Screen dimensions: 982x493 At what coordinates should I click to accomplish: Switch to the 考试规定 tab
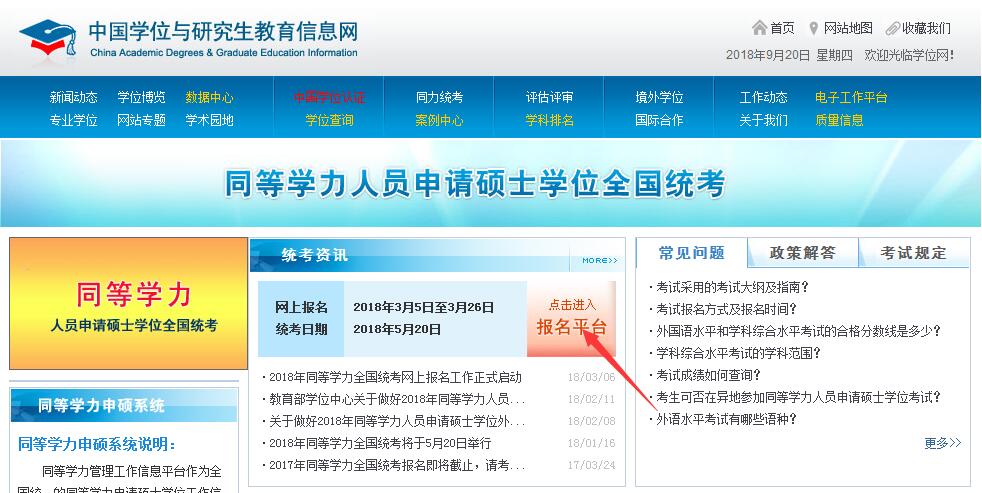[913, 253]
